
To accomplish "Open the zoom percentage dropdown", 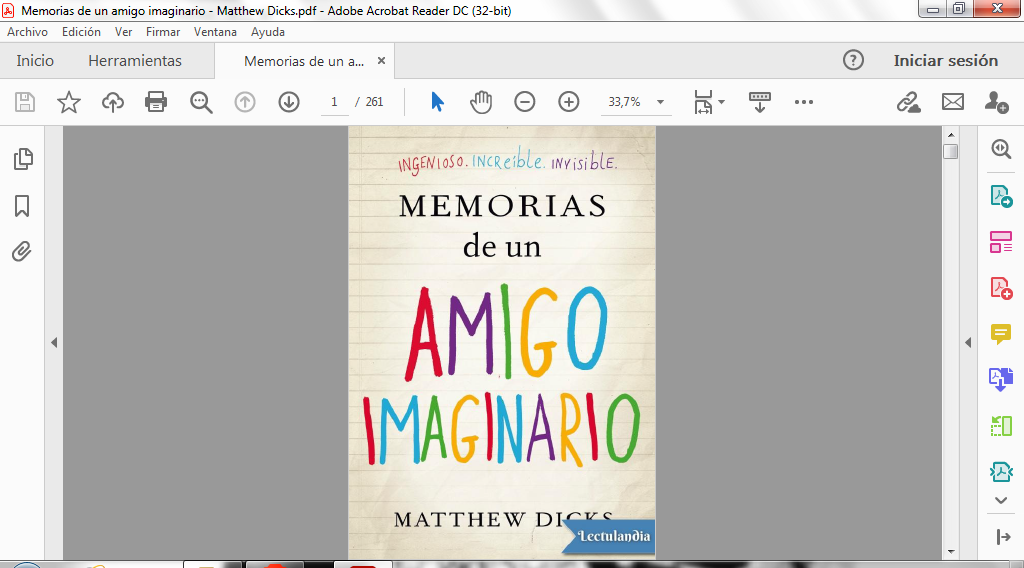I will pyautogui.click(x=660, y=102).
